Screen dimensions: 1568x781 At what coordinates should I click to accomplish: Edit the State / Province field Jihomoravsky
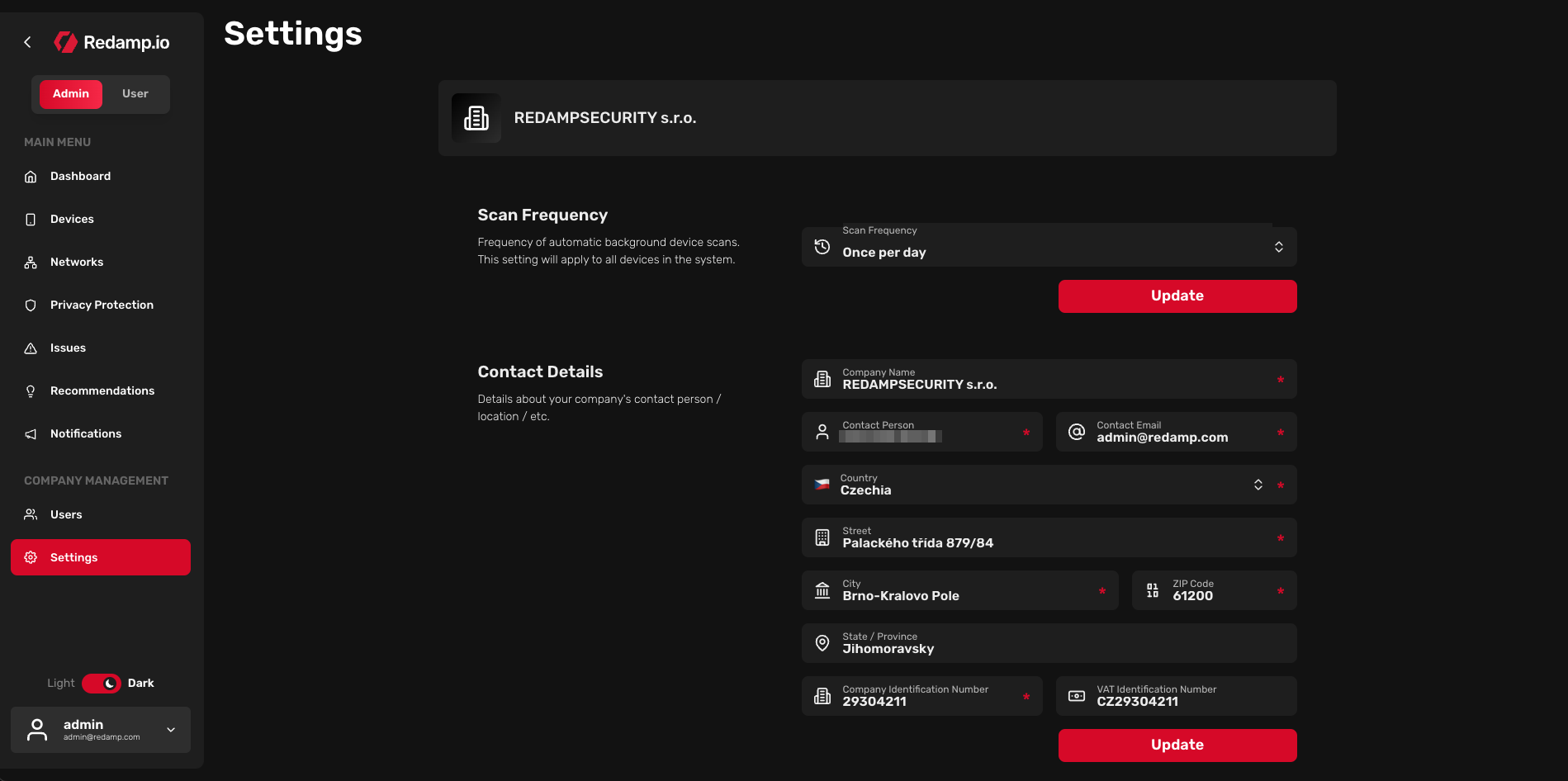tap(1049, 643)
